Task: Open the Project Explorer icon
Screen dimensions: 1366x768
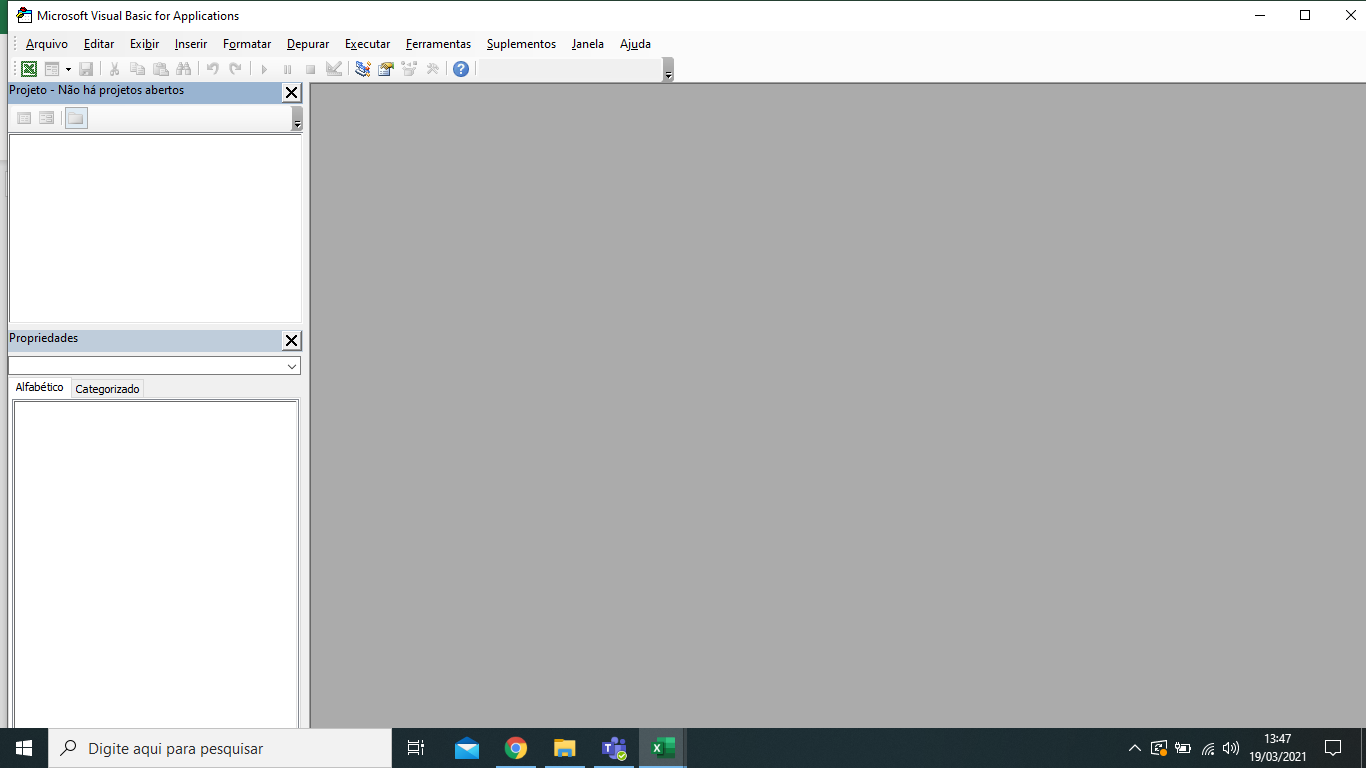Action: click(x=362, y=69)
